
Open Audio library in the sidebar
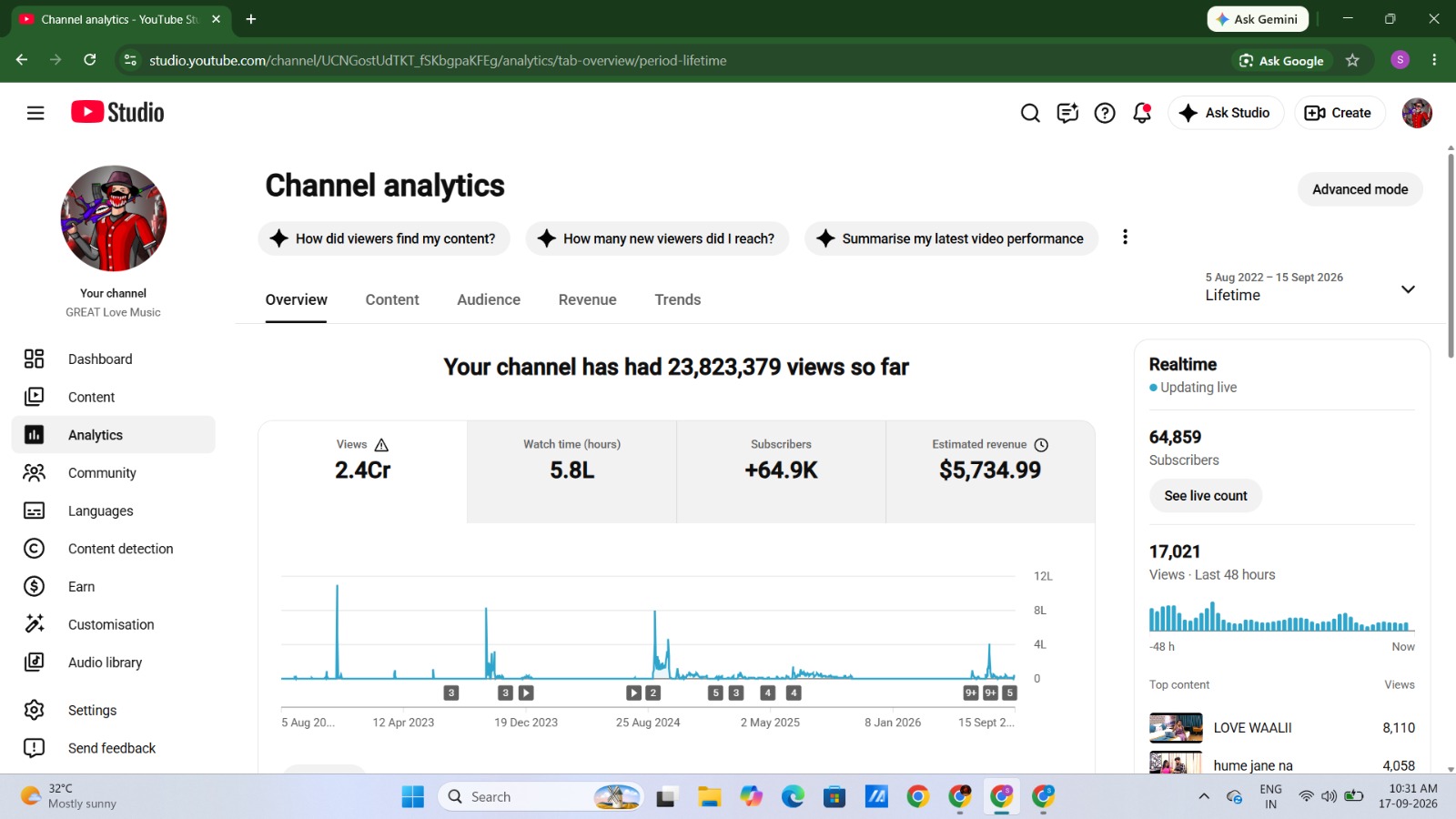(114, 662)
